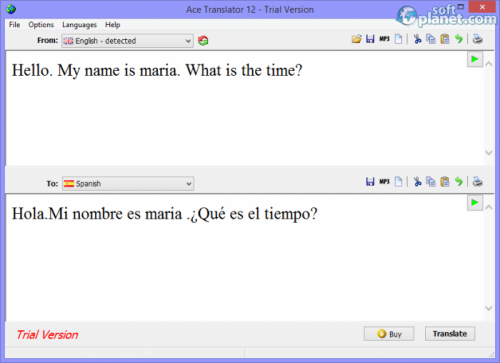Open the Help menu
This screenshot has height=363, width=500.
[x=113, y=25]
